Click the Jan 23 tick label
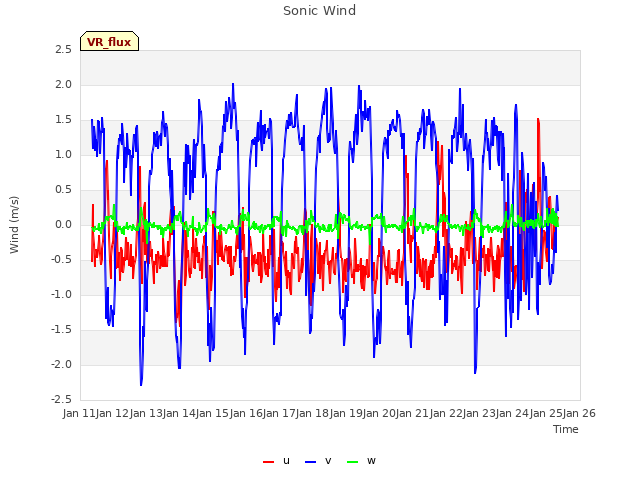The height and width of the screenshot is (480, 640). (x=479, y=413)
